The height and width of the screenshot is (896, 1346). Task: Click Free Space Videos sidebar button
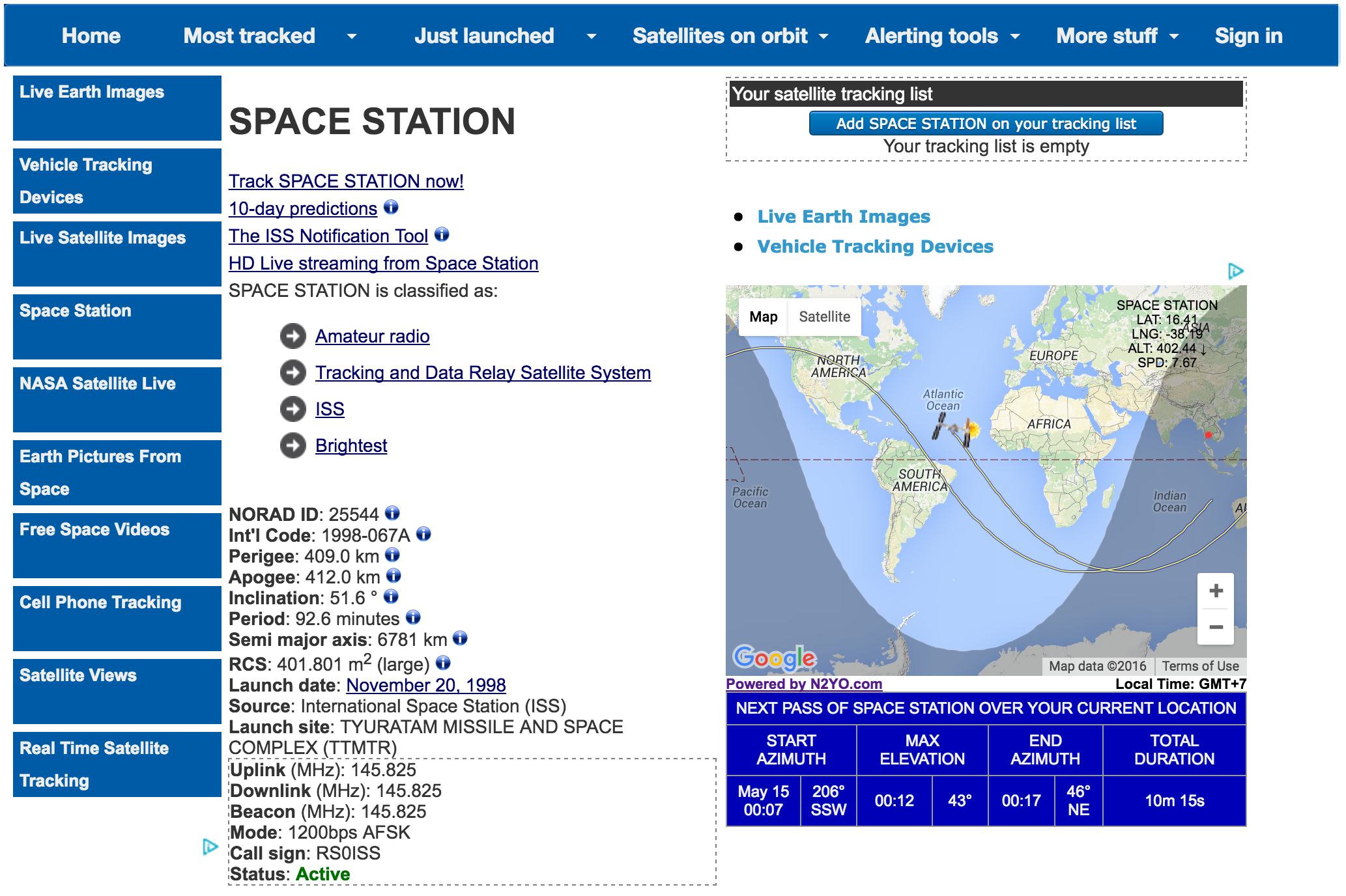(x=117, y=546)
